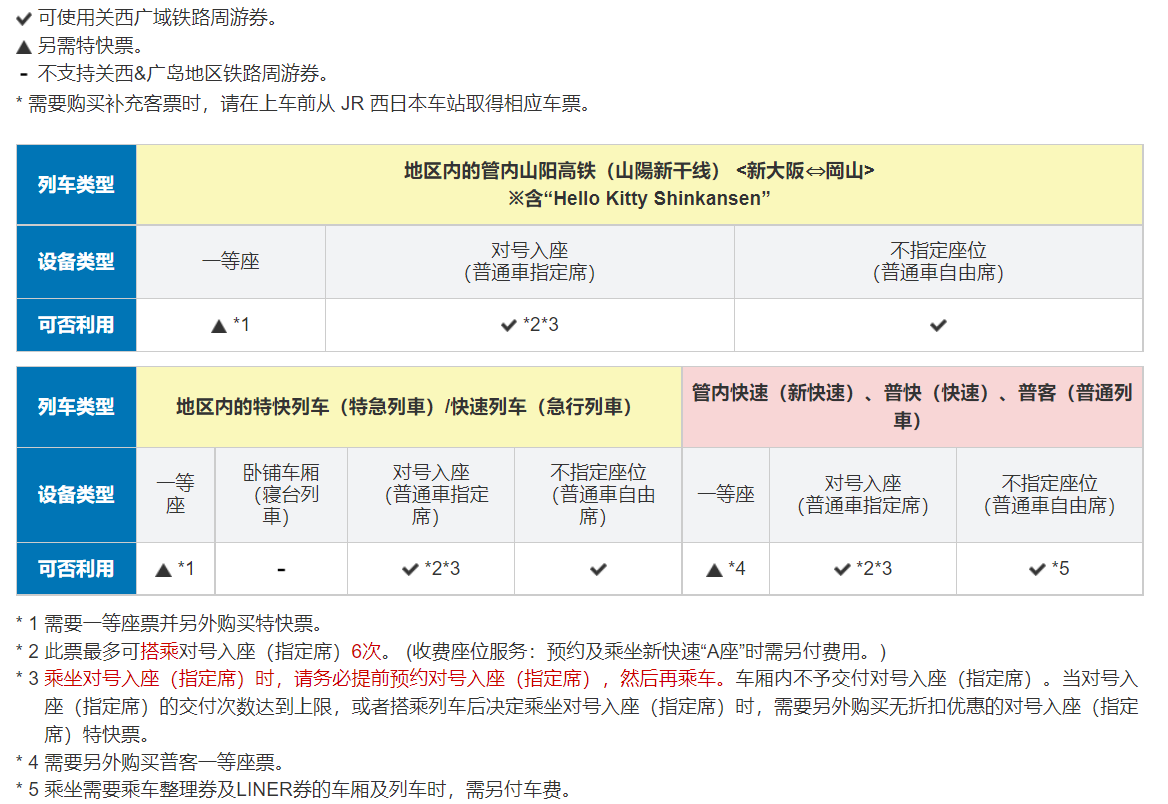The width and height of the screenshot is (1168, 804).
Task: Click the blue 设备类型 header in the lower table
Action: pos(76,494)
